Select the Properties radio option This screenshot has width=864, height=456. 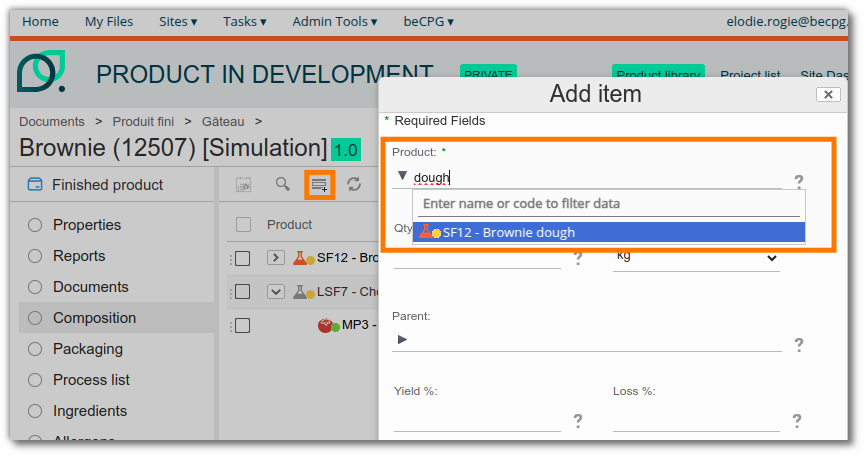pos(35,225)
